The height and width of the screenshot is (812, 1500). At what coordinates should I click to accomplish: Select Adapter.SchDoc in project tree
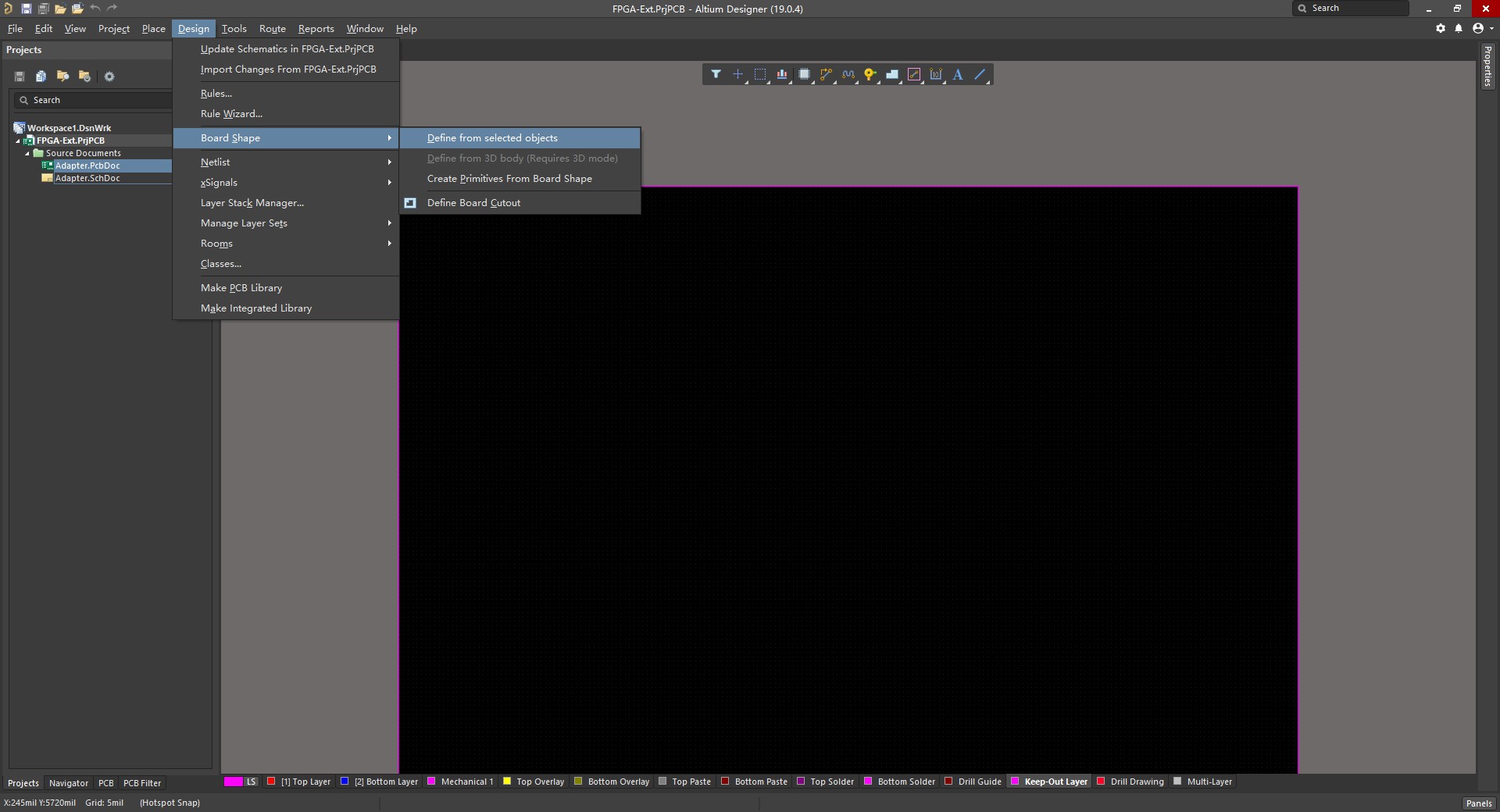87,178
